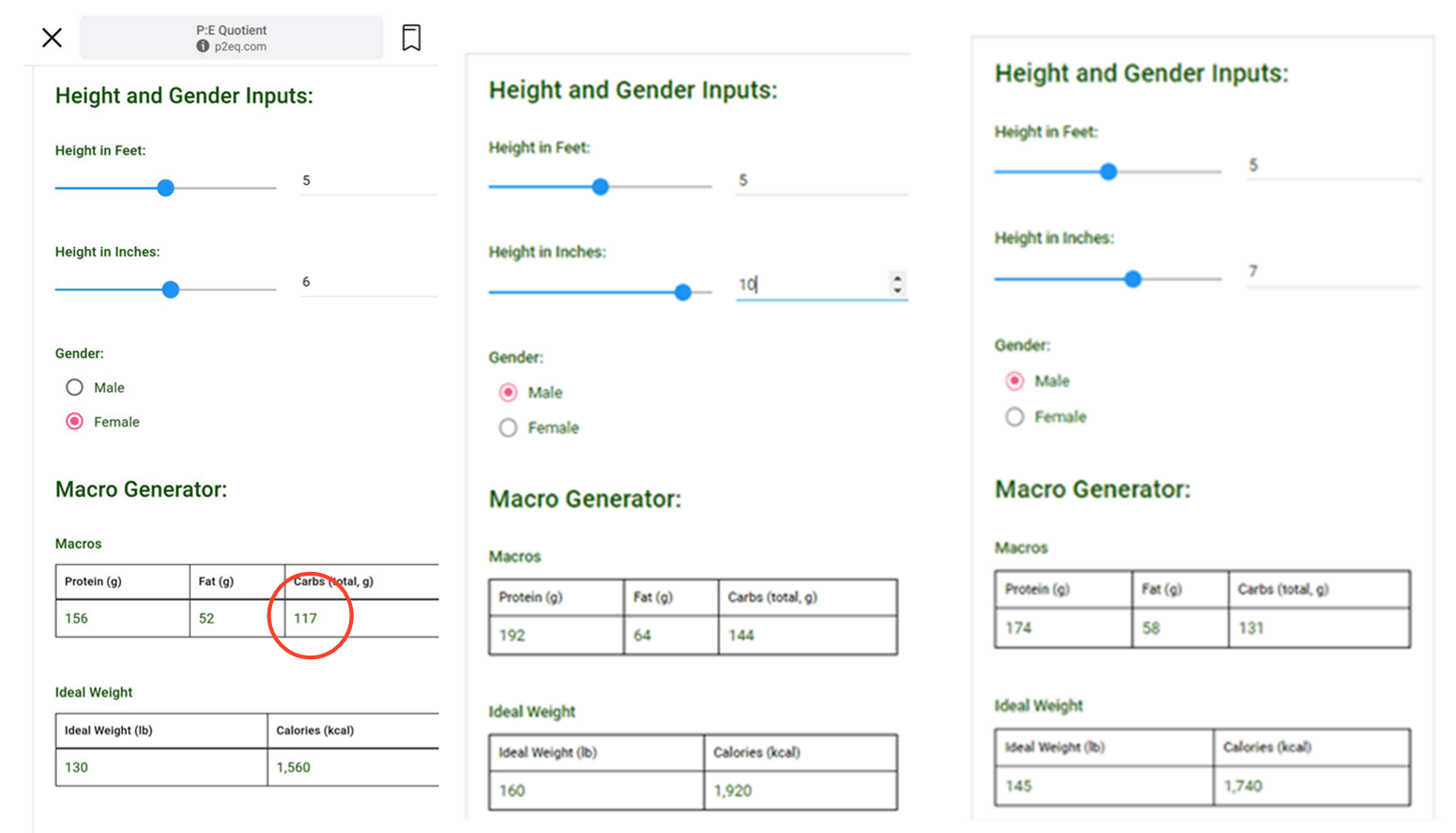Select Male radio in the right panel
The width and height of the screenshot is (1456, 833).
(1014, 381)
